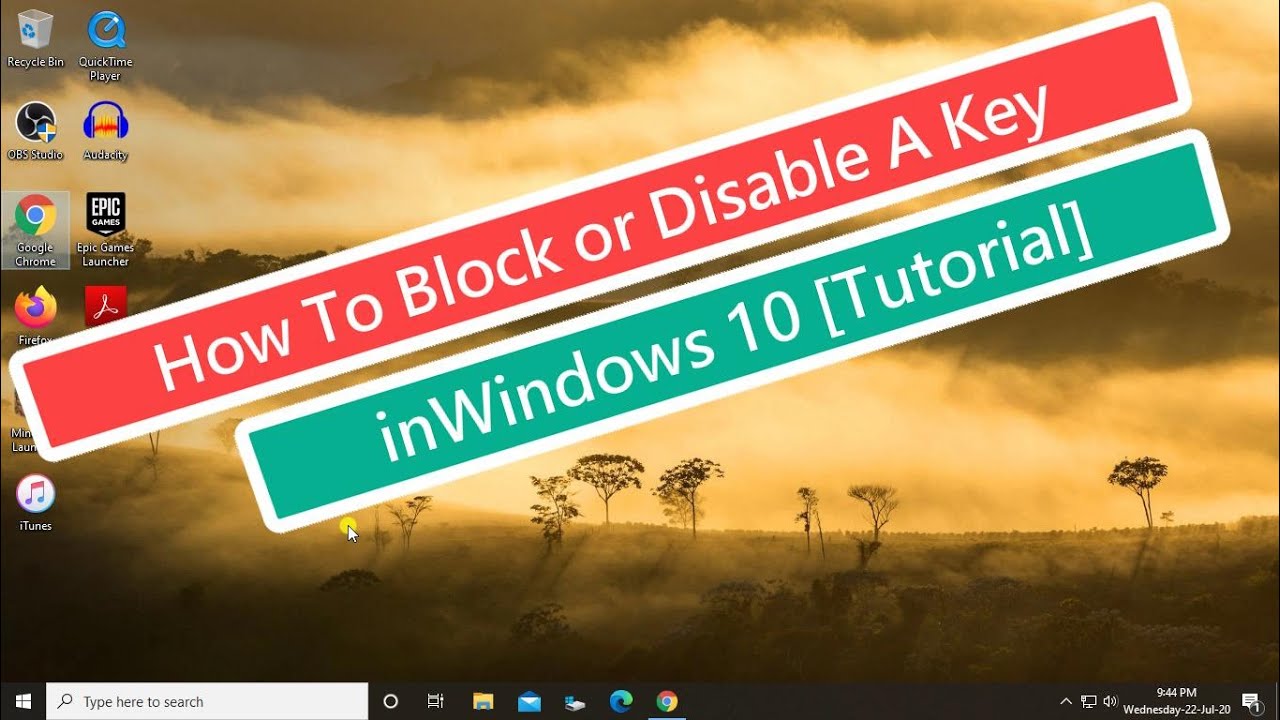The width and height of the screenshot is (1280, 720).
Task: Show hidden system tray icons
Action: coord(1066,702)
